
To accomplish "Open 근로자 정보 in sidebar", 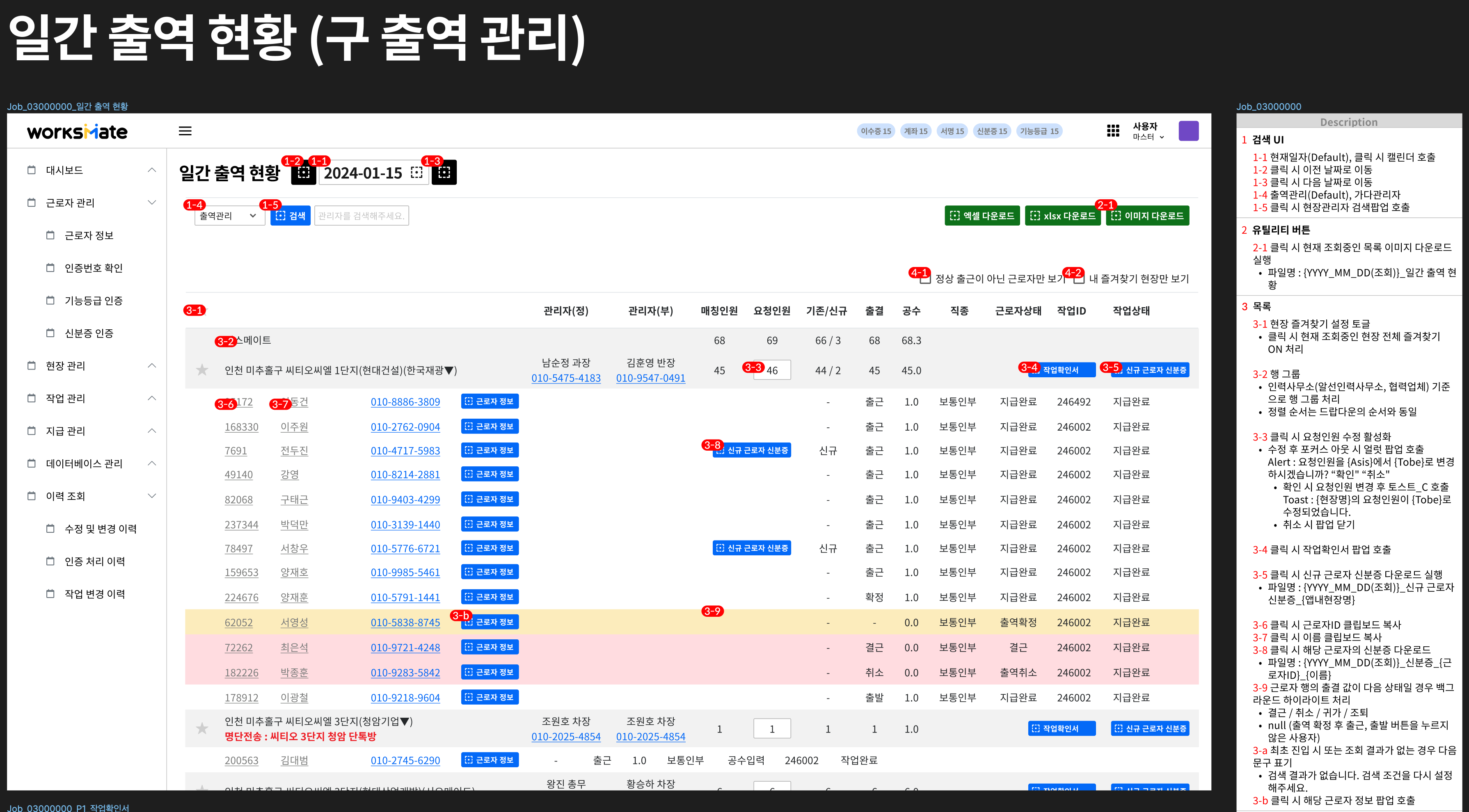I will tap(89, 235).
